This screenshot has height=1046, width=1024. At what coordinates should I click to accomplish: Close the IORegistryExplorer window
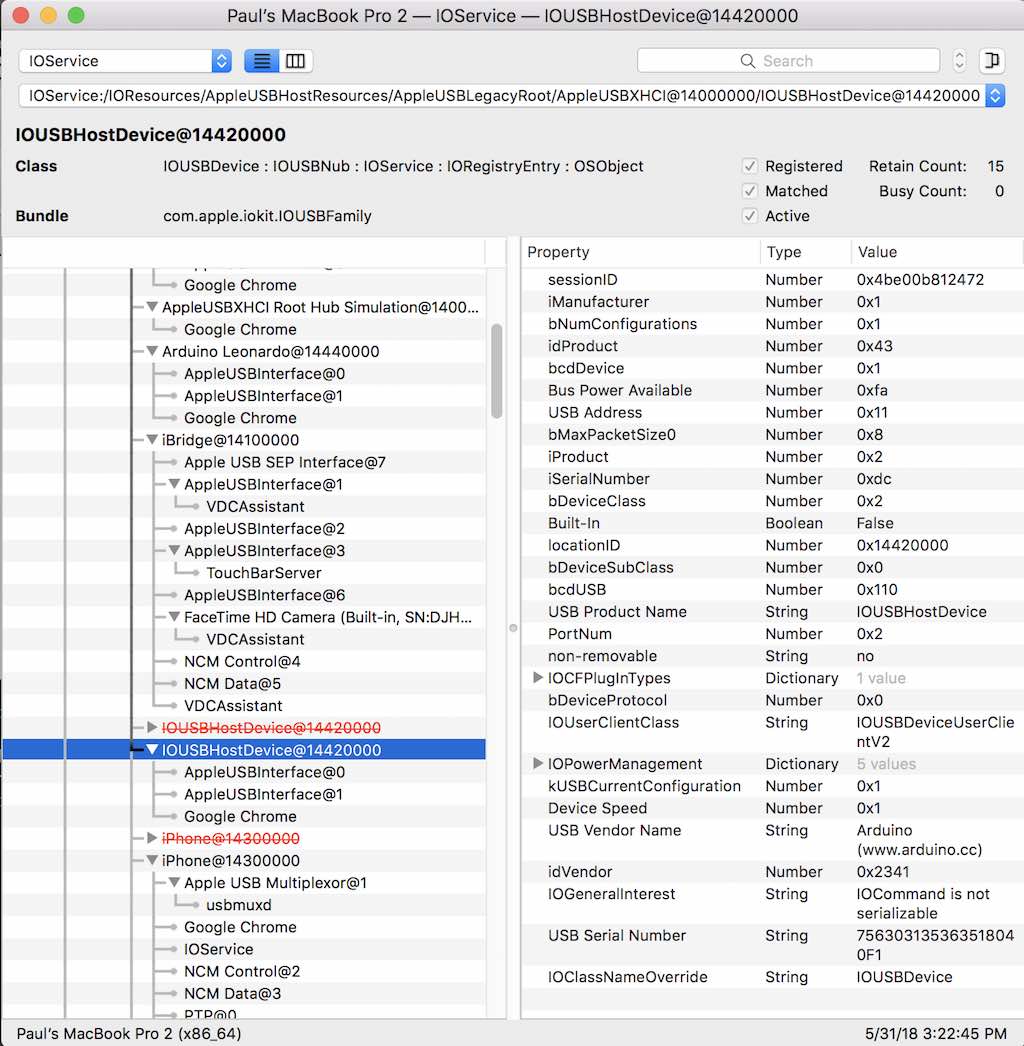click(x=21, y=15)
